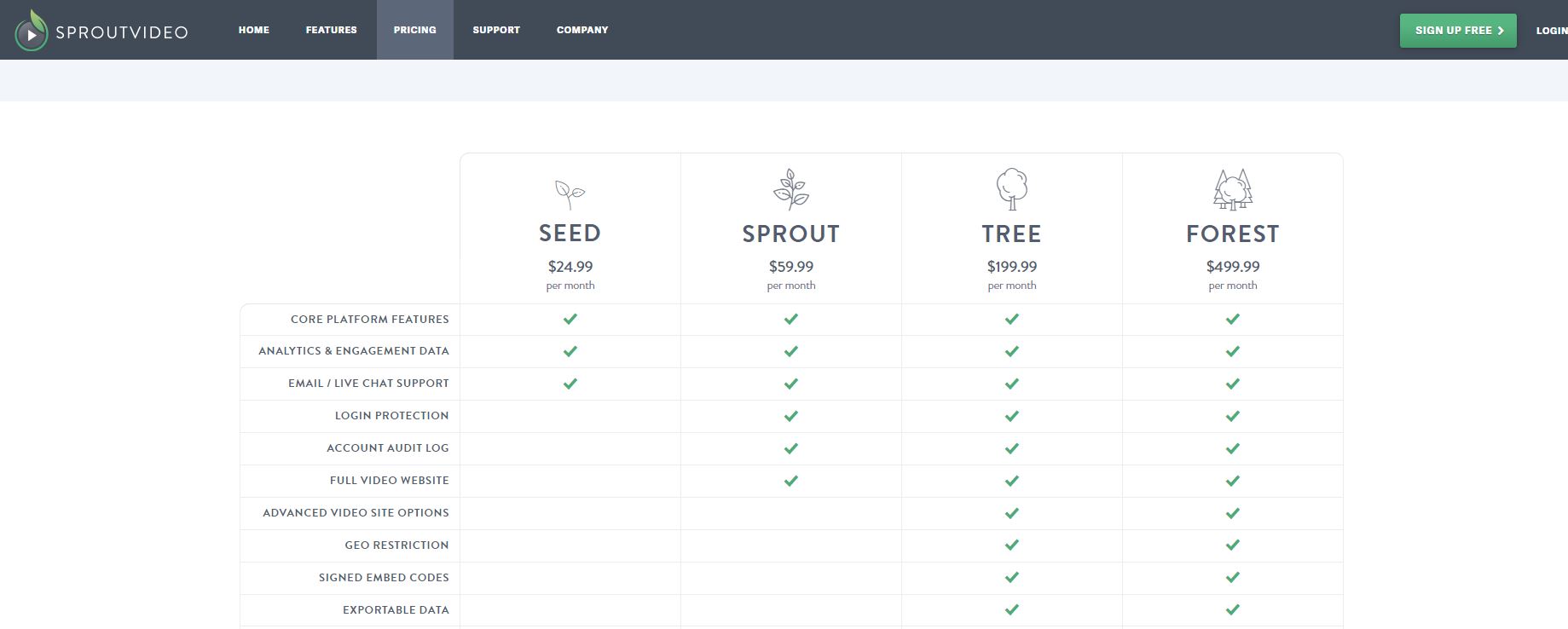Click the Login Protection row label
This screenshot has width=1568, height=629.
click(392, 416)
